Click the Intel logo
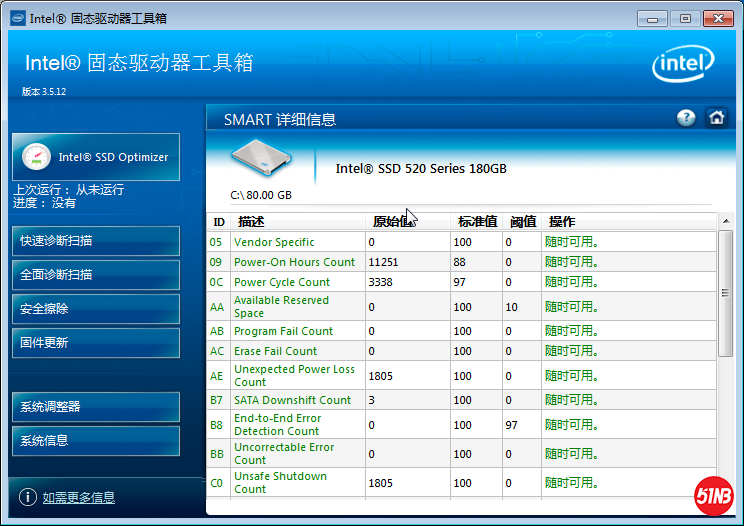 coord(685,65)
